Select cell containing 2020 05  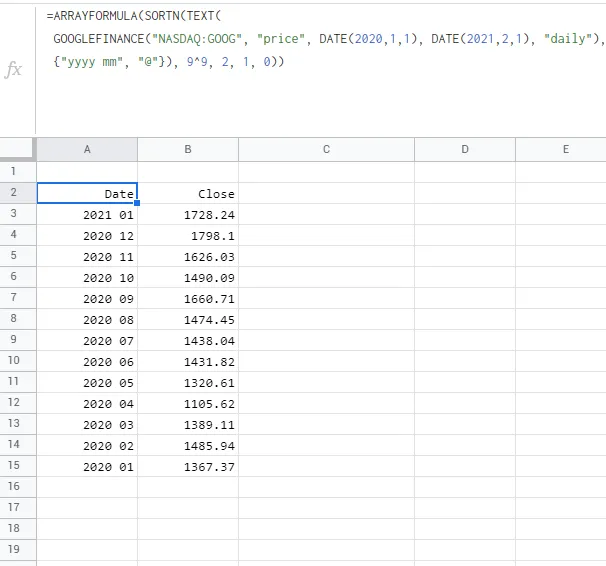(x=87, y=382)
